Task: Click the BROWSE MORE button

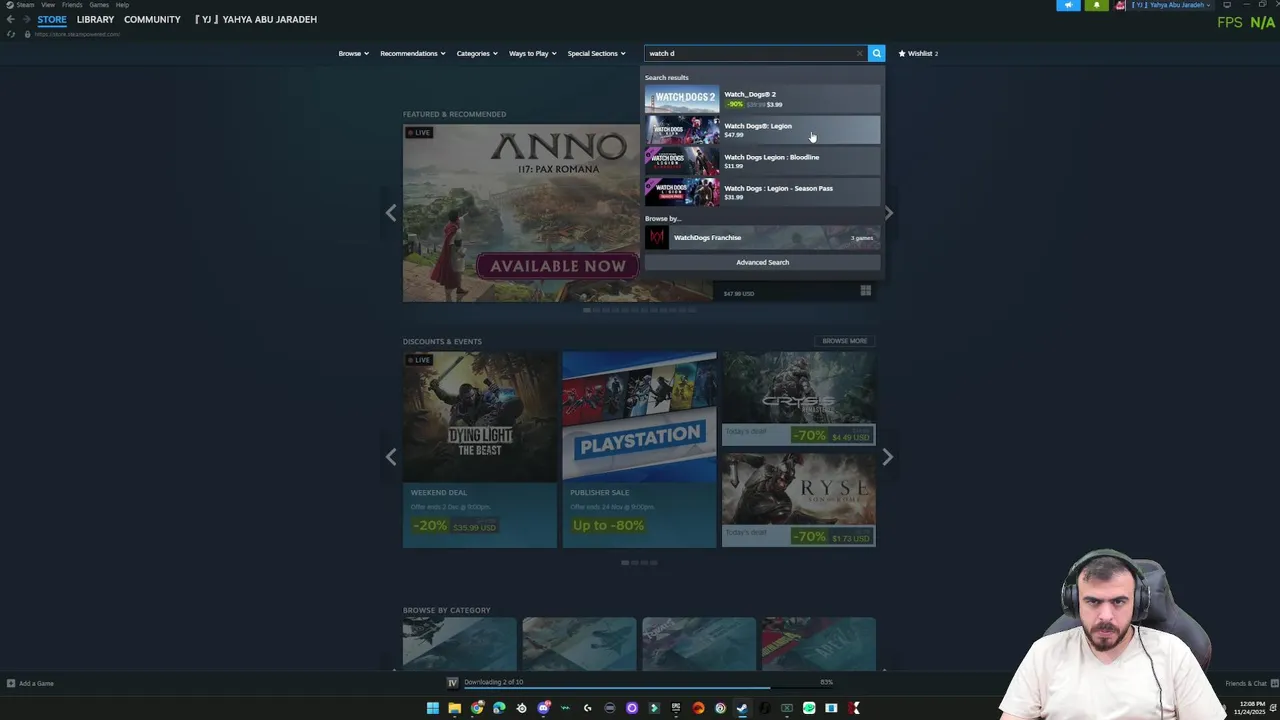Action: click(844, 341)
